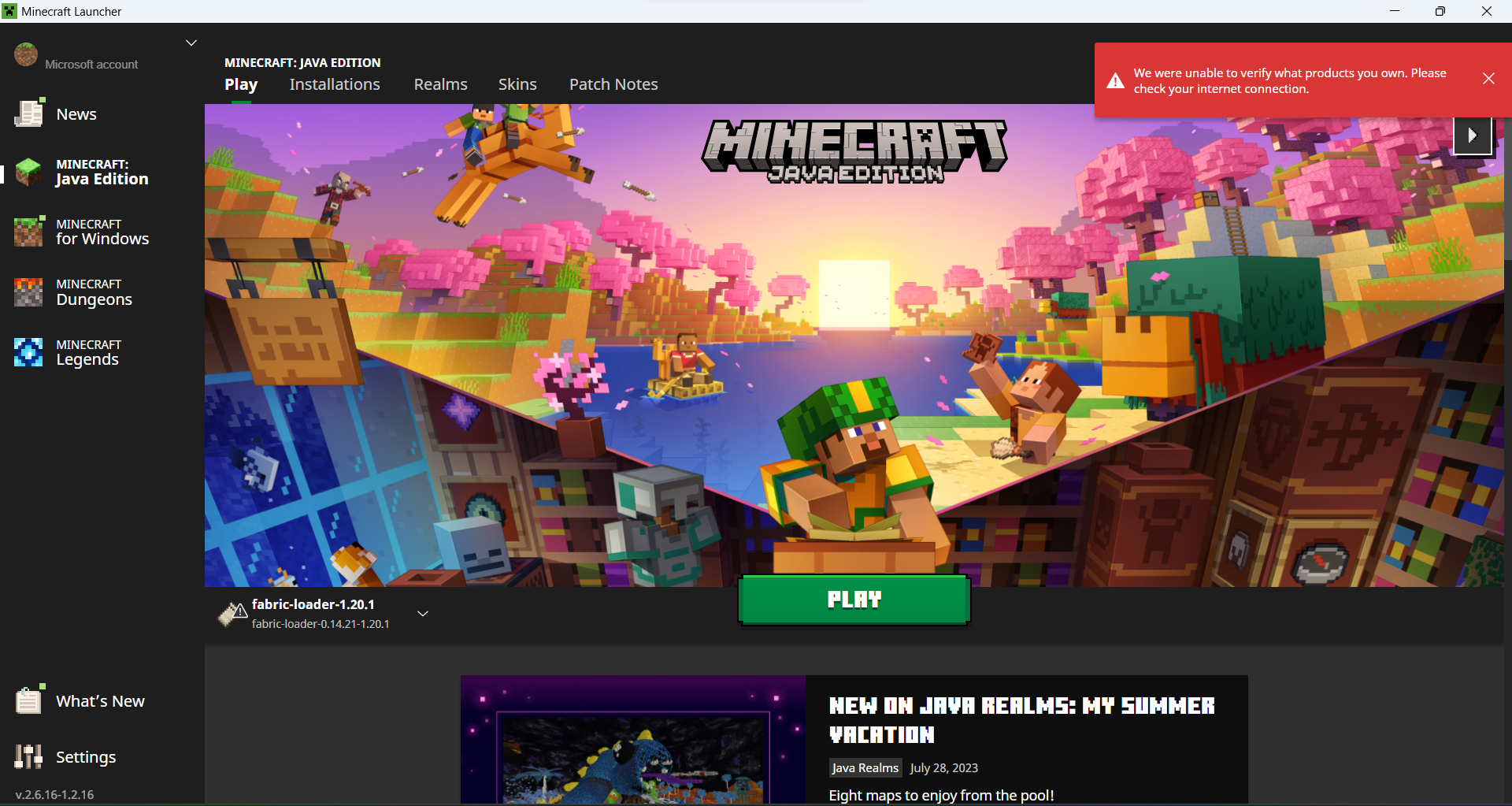
Task: Click the Microsoft account avatar
Action: [26, 55]
